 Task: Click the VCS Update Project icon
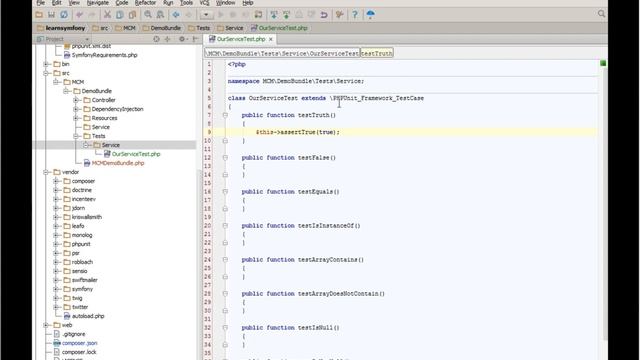click(274, 15)
